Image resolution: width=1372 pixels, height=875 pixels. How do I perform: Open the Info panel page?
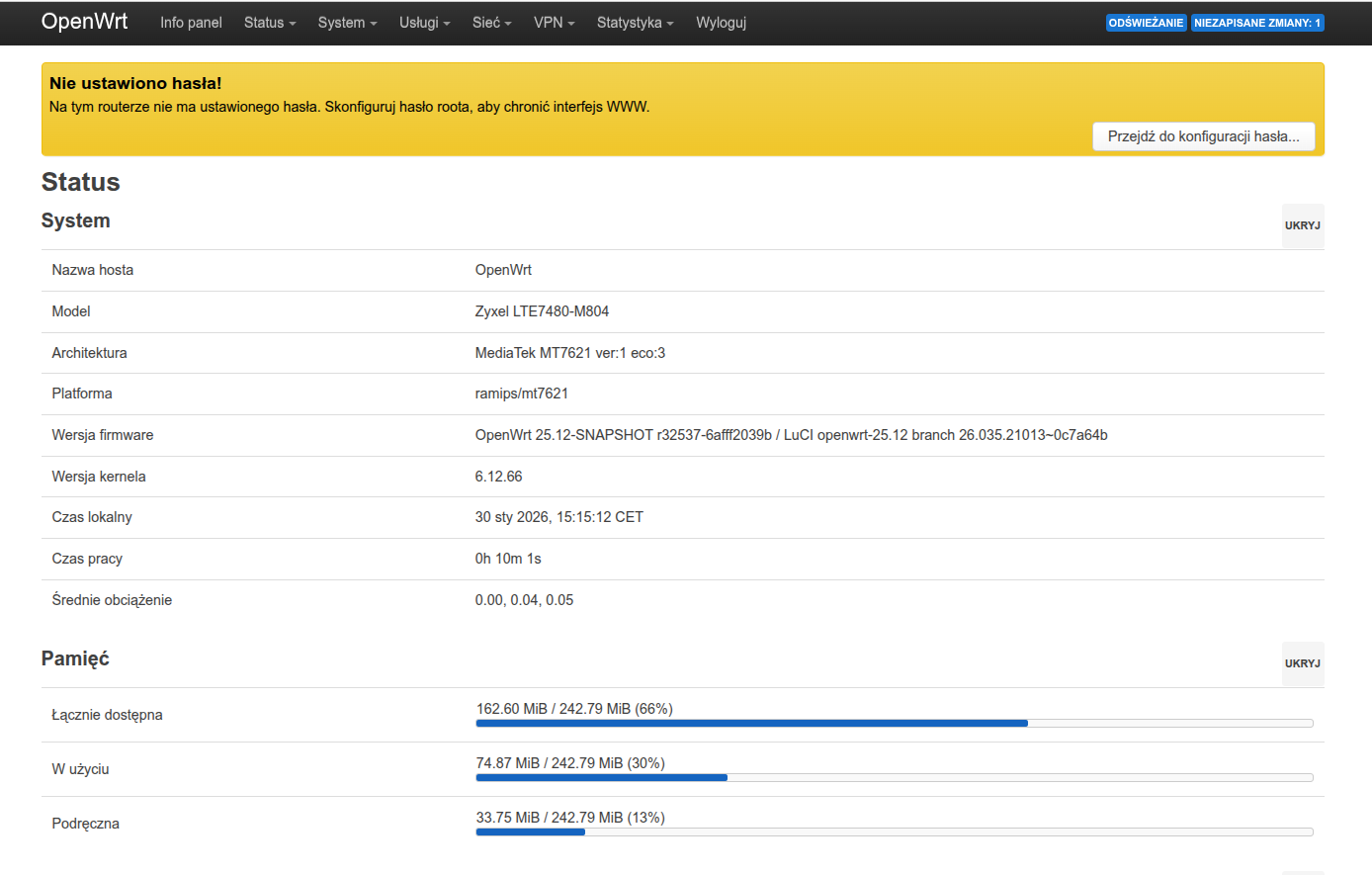coord(191,23)
